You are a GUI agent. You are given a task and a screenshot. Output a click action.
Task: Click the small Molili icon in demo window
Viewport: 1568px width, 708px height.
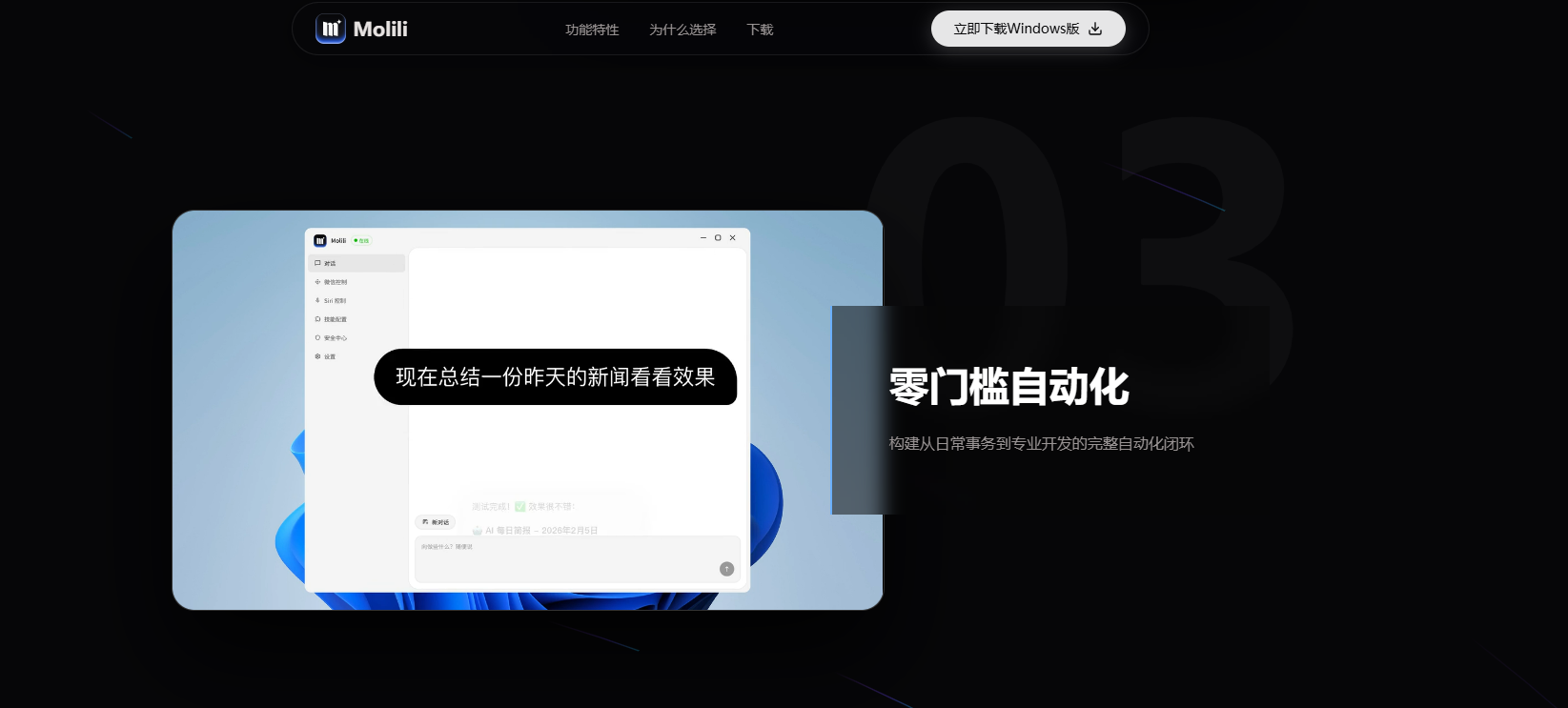click(320, 240)
